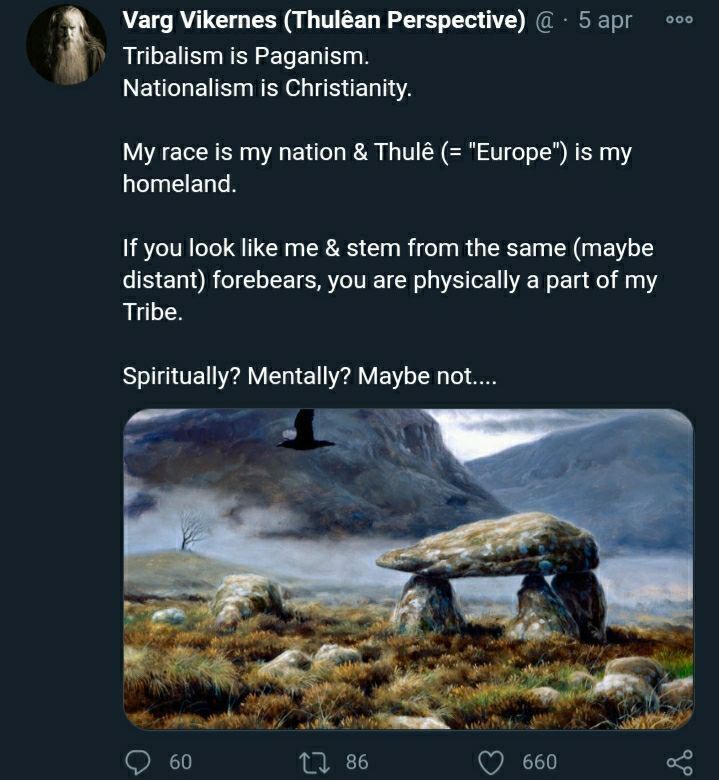Open the share icon for this tweet
The height and width of the screenshot is (780, 719).
679,762
